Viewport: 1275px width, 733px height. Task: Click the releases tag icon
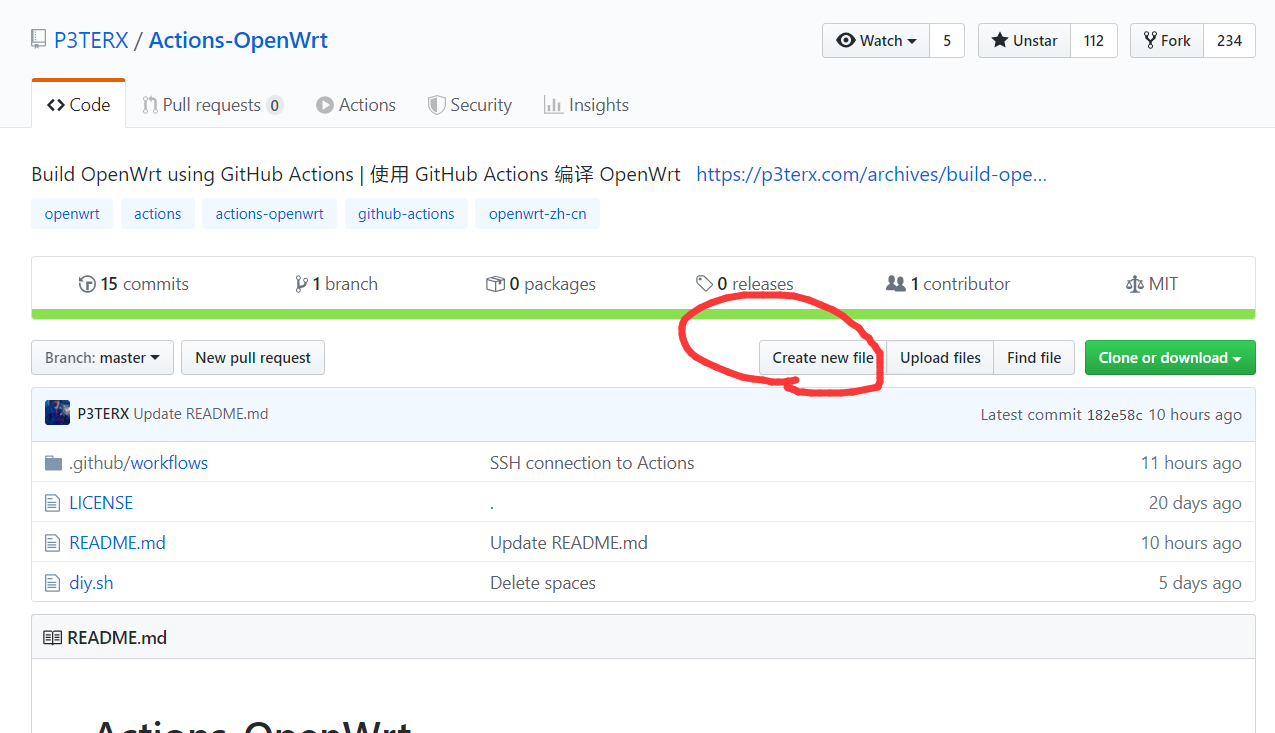(704, 284)
